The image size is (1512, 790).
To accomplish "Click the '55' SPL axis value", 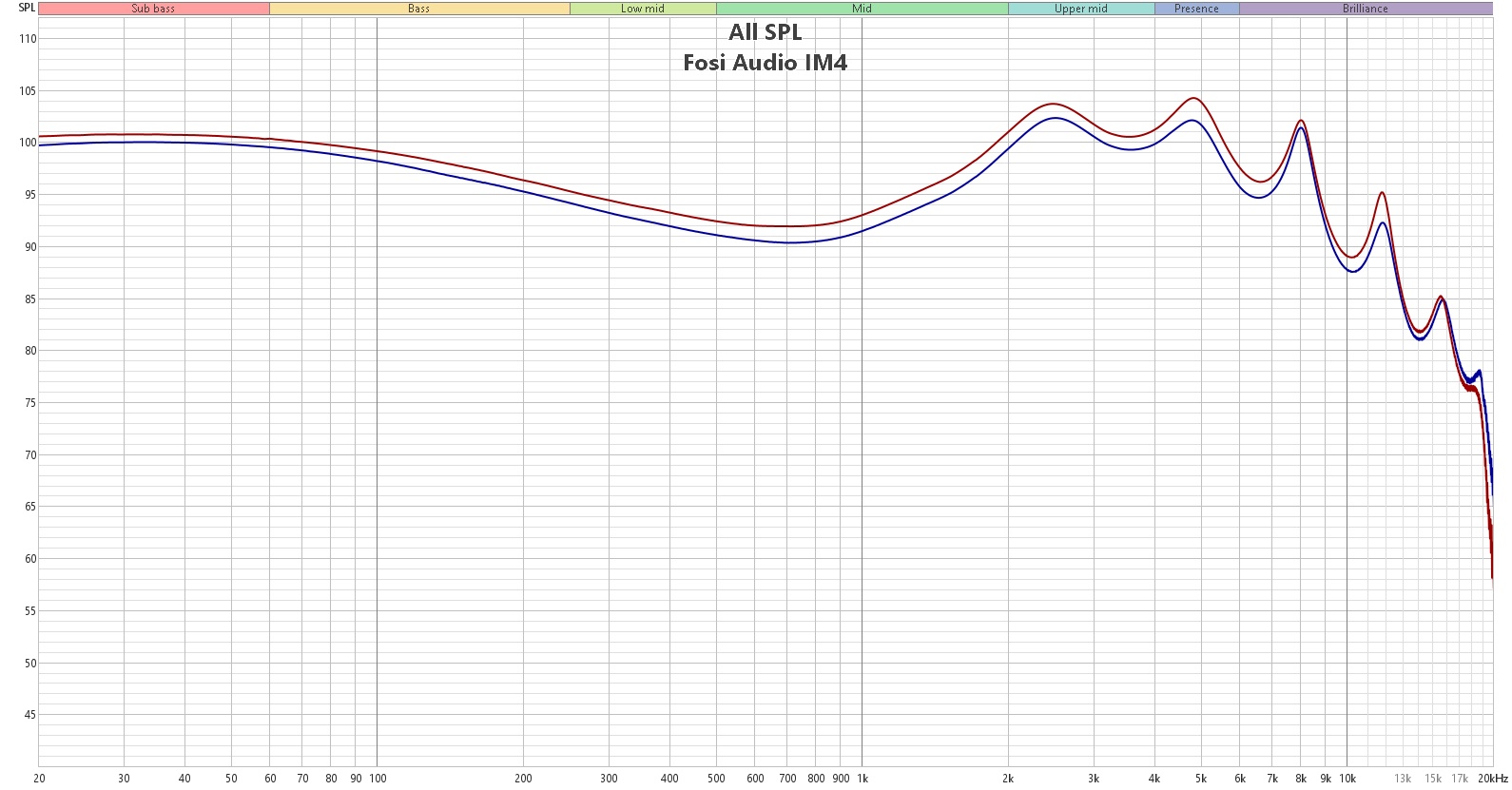I will pyautogui.click(x=30, y=611).
